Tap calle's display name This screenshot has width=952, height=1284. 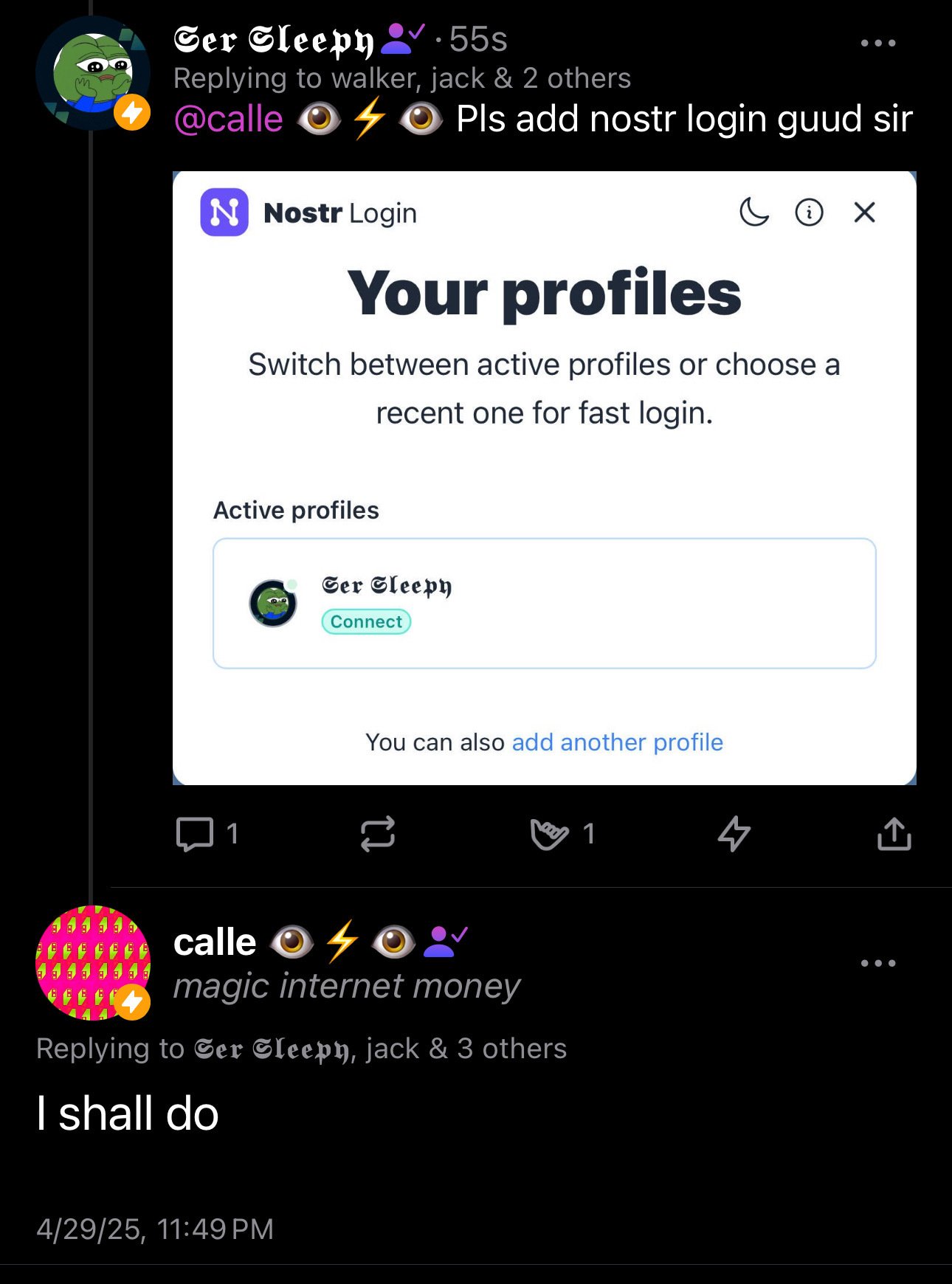coord(215,942)
